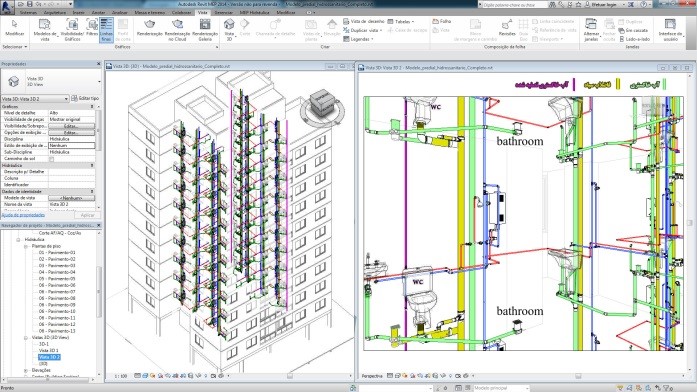
Task: Click the purple legend color swatch
Action: (x=574, y=84)
